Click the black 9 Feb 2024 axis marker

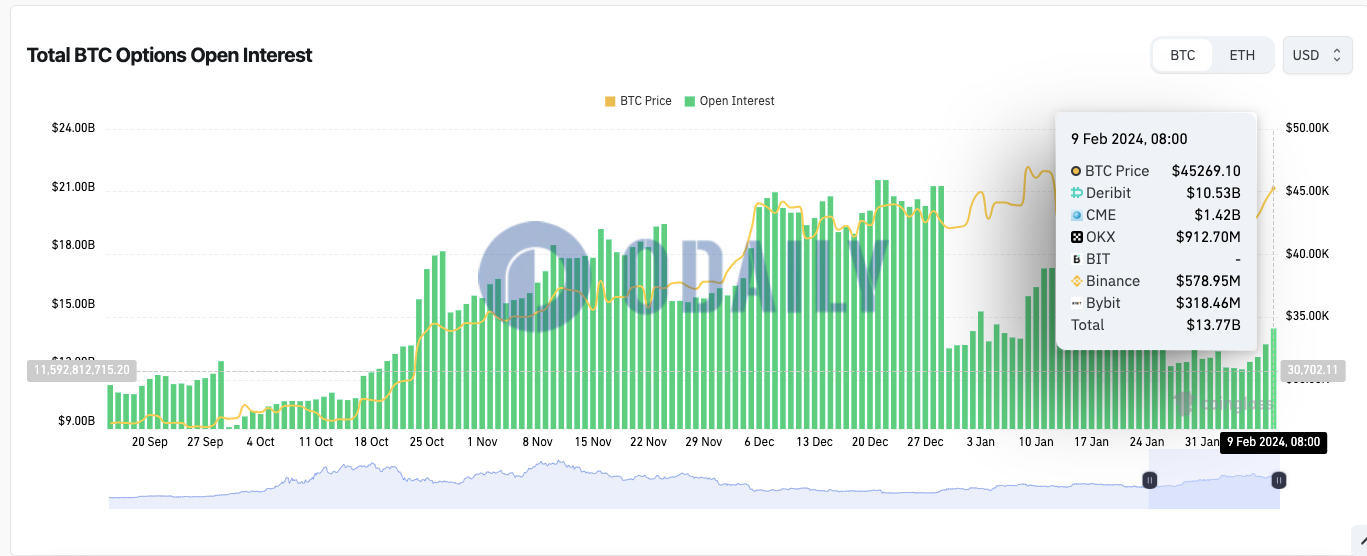coord(1273,442)
